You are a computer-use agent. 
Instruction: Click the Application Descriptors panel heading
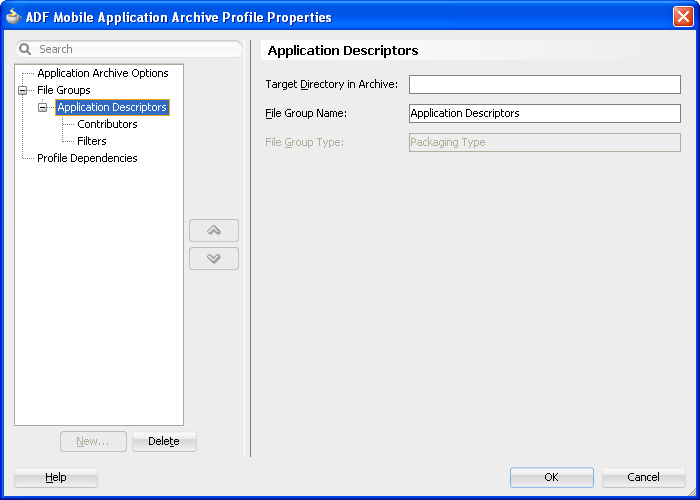(x=343, y=50)
